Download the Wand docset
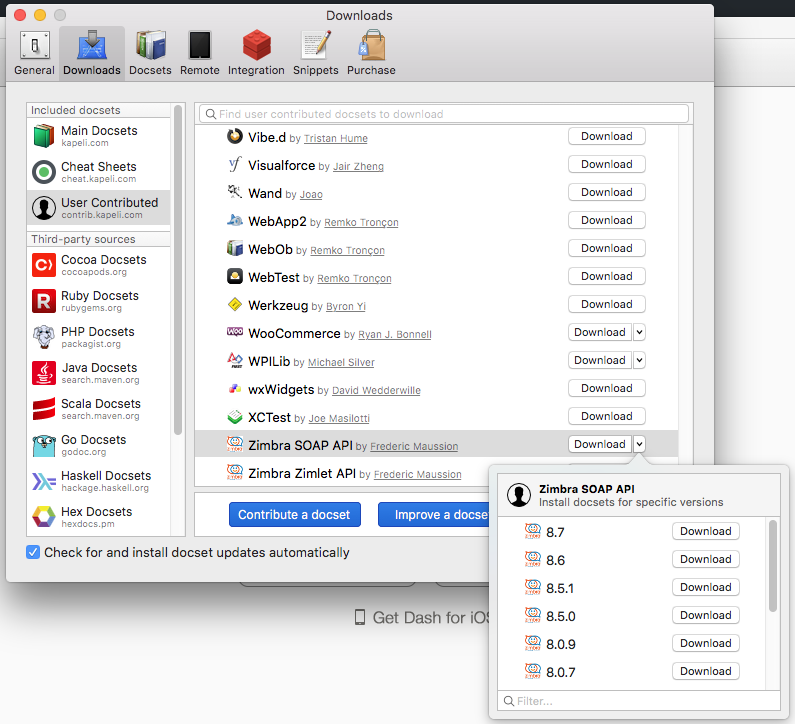The image size is (795, 724). pyautogui.click(x=606, y=192)
